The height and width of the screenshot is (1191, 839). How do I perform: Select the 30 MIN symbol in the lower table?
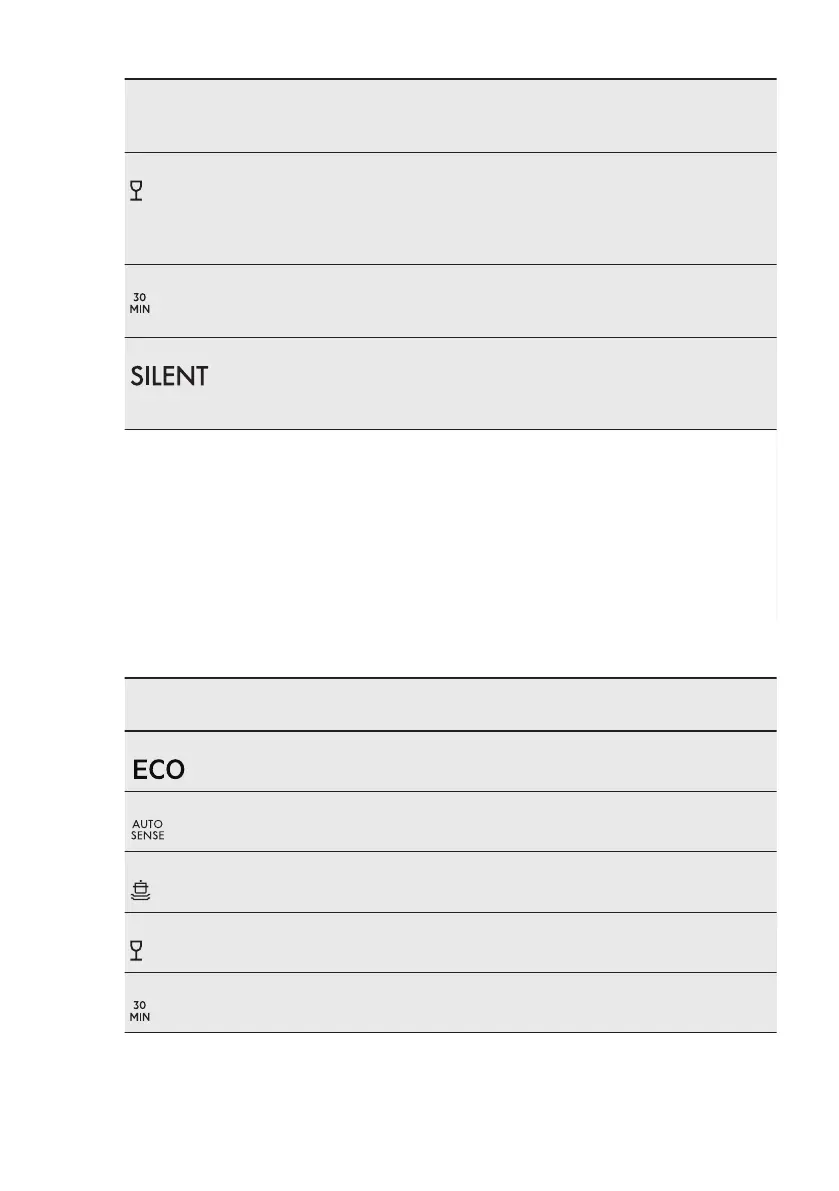[x=140, y=1010]
